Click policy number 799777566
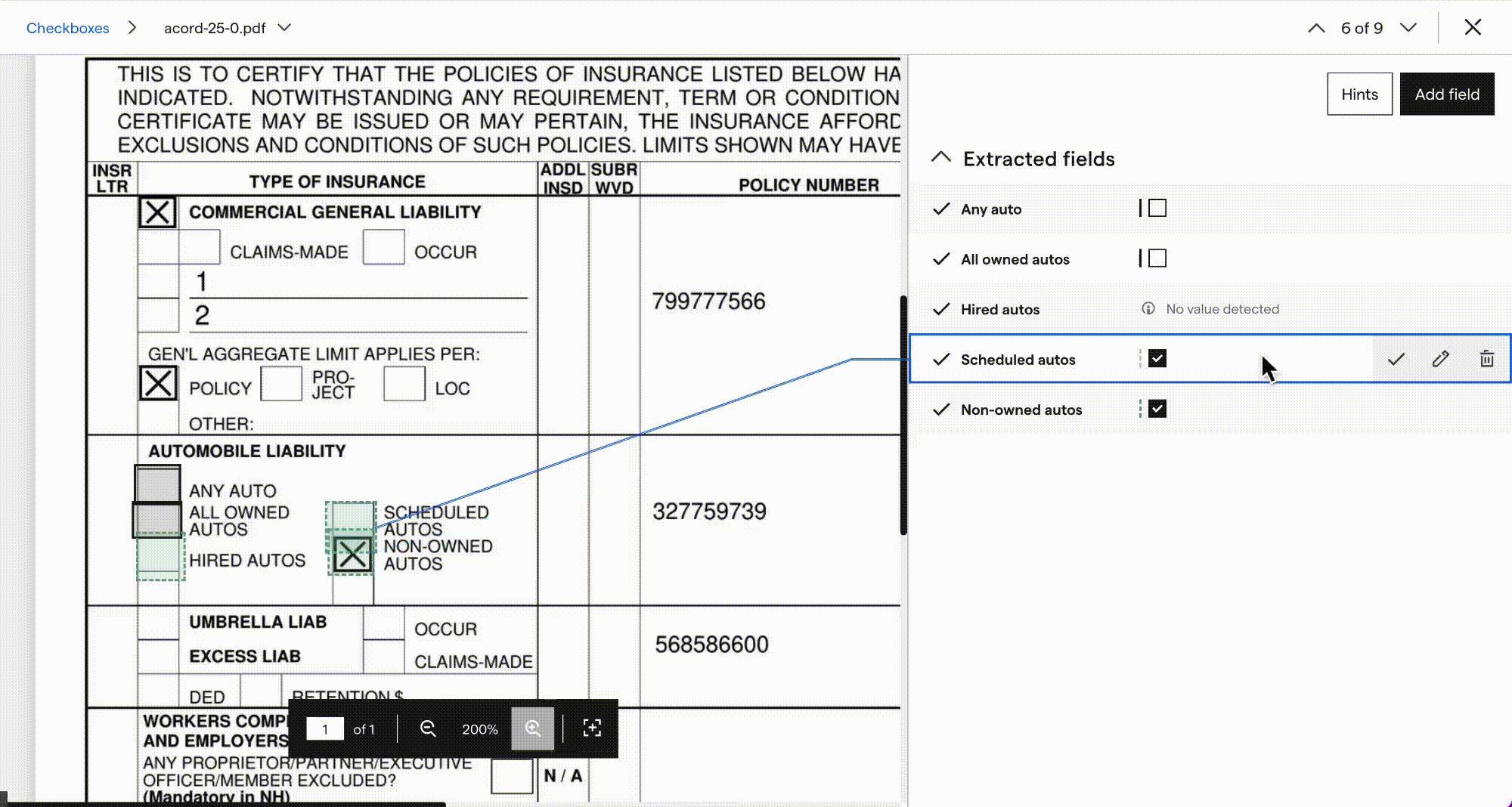Viewport: 1512px width, 807px height. coord(709,301)
